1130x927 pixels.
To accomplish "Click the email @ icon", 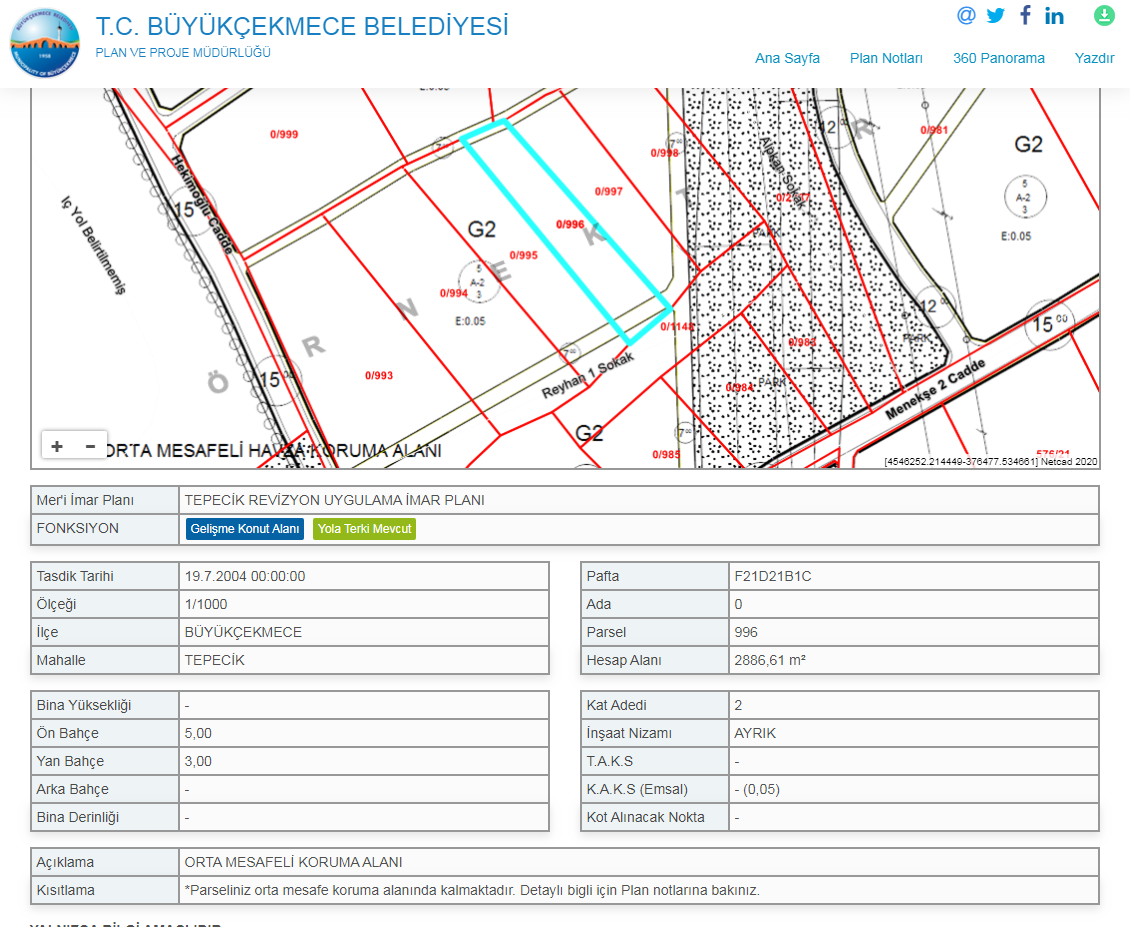I will point(965,15).
